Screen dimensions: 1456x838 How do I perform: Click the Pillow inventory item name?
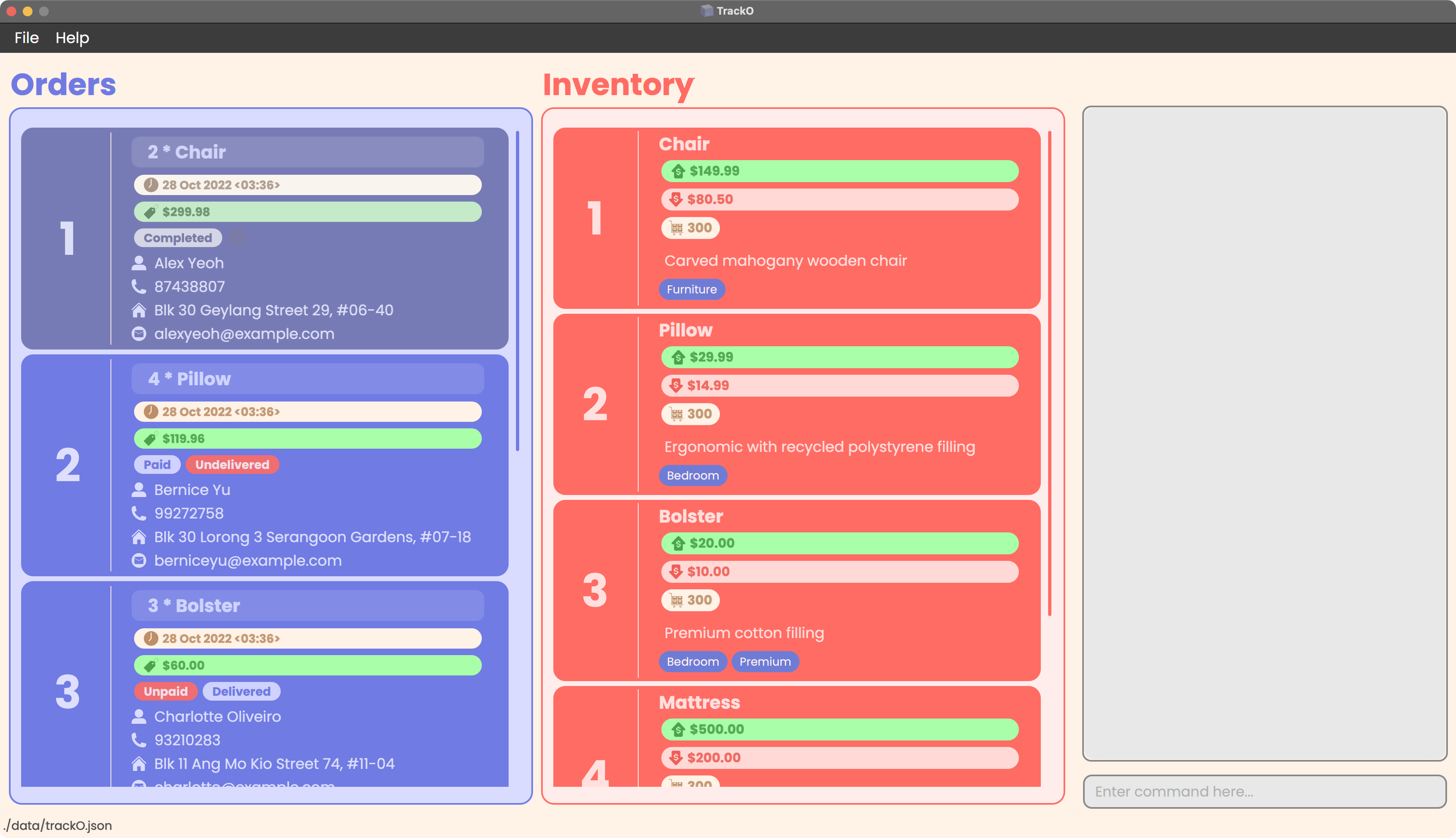click(686, 330)
